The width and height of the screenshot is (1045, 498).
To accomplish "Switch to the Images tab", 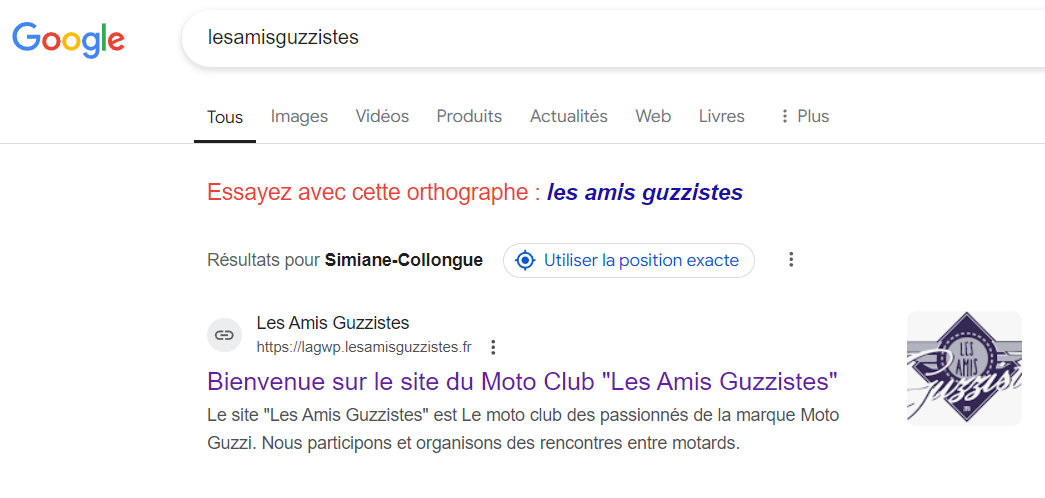I will [x=299, y=116].
